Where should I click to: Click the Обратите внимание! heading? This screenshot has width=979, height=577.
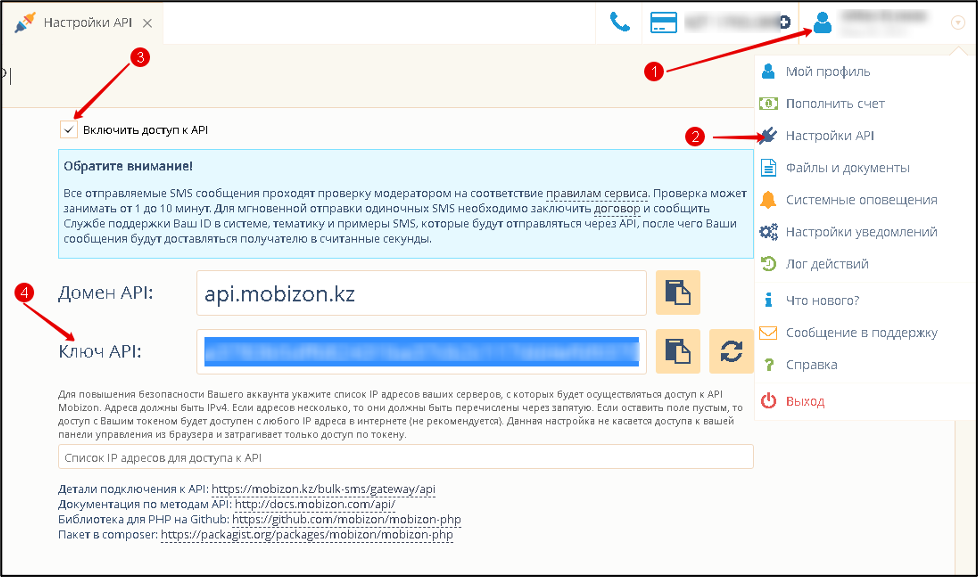tap(128, 167)
